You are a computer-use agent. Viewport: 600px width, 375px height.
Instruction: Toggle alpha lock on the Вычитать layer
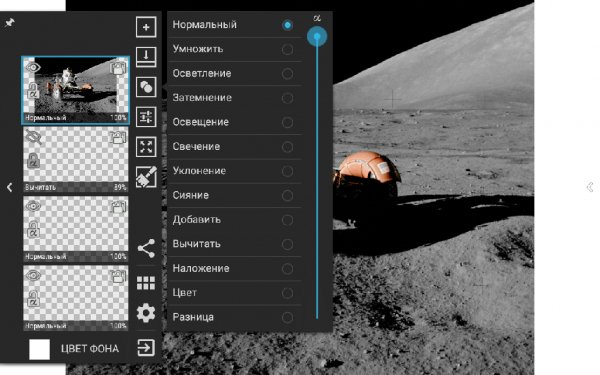(33, 160)
